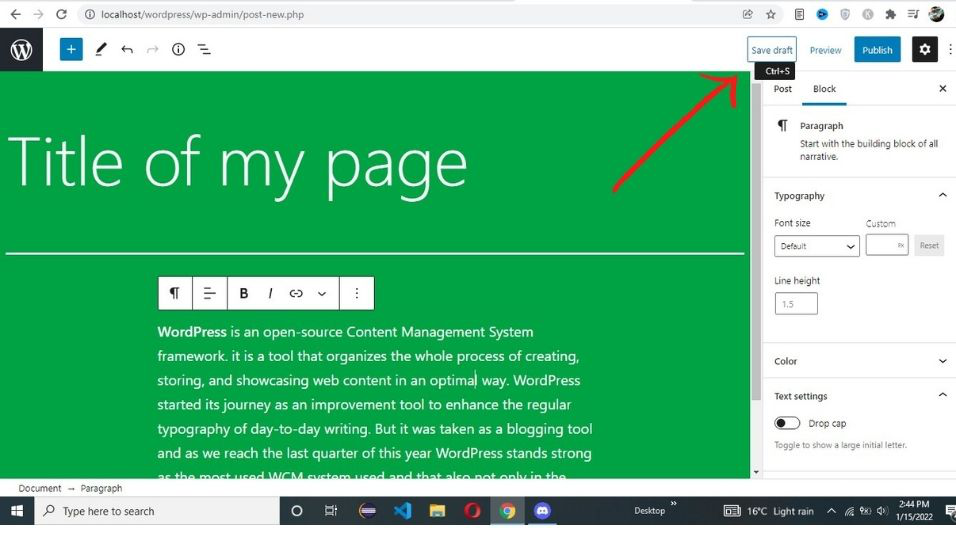The height and width of the screenshot is (537, 956).
Task: Click the redo arrow icon
Action: tap(152, 49)
